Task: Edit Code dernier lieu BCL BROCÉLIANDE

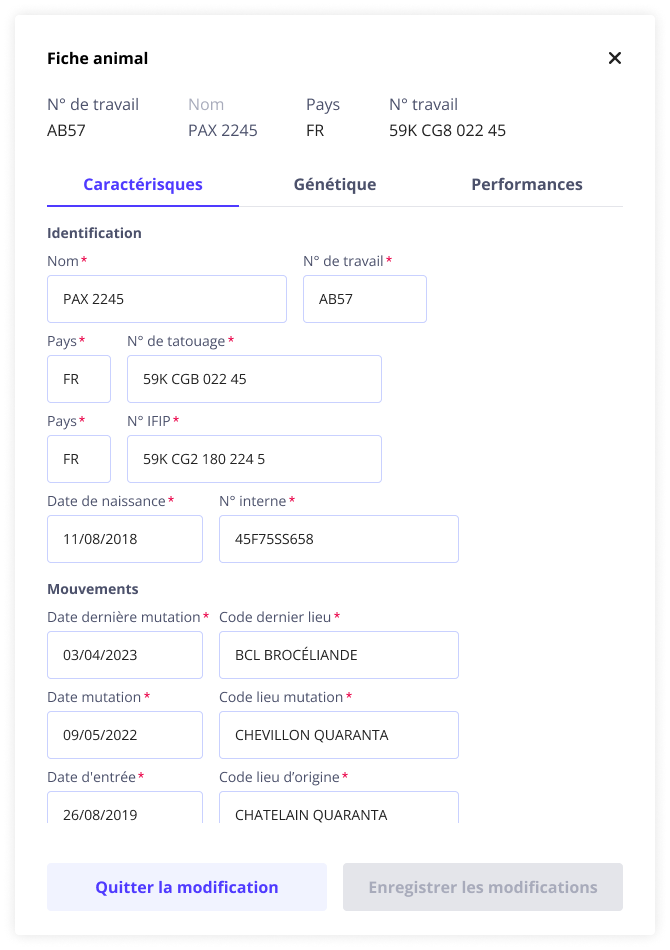Action: (339, 655)
